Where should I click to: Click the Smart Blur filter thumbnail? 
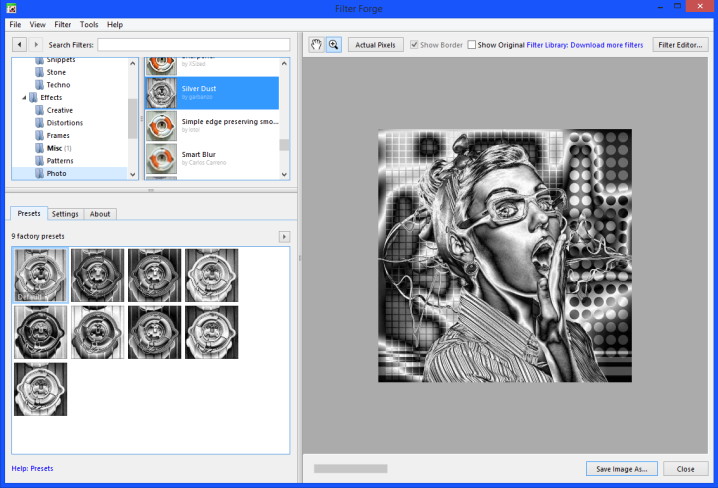point(161,159)
